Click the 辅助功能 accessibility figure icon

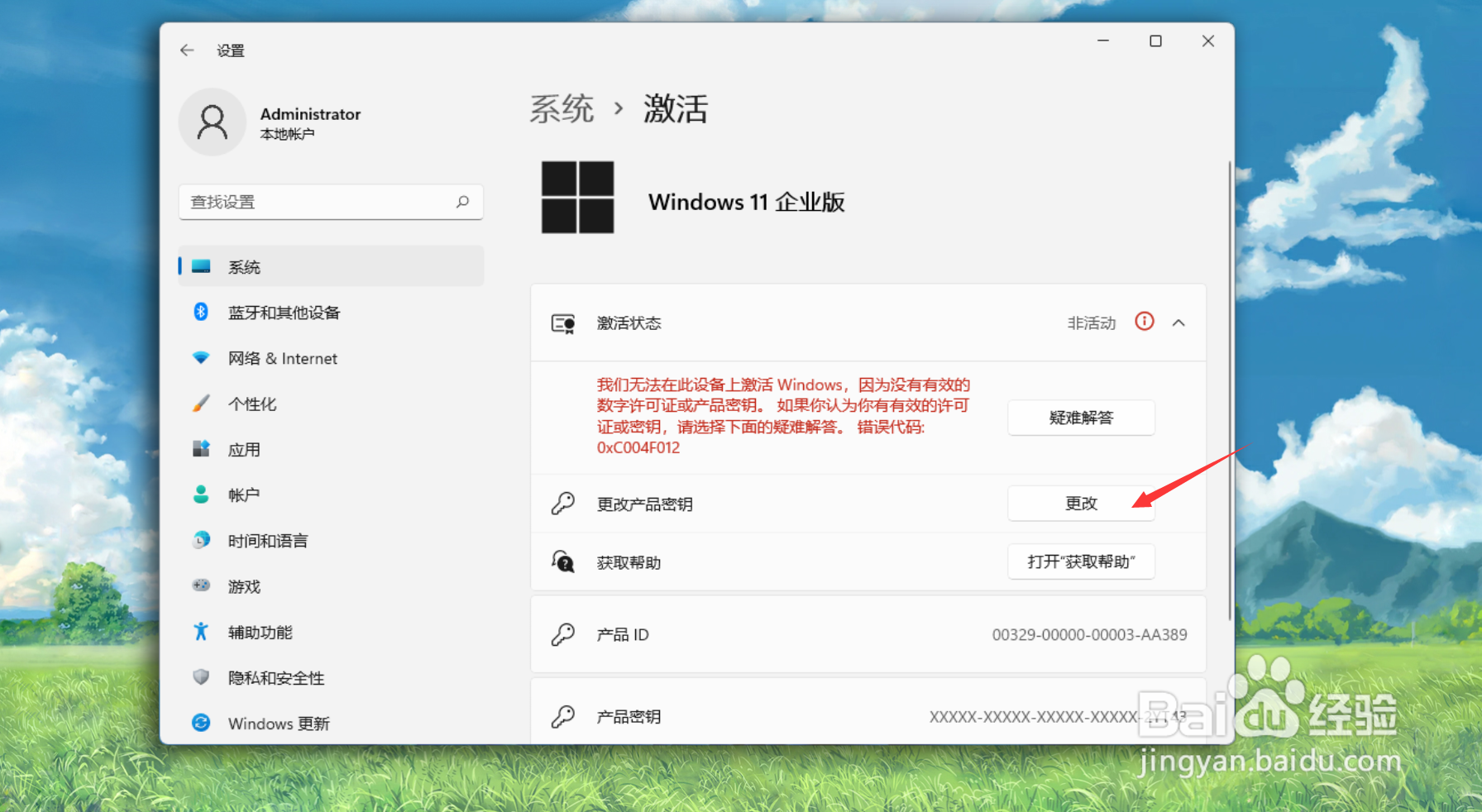[201, 632]
